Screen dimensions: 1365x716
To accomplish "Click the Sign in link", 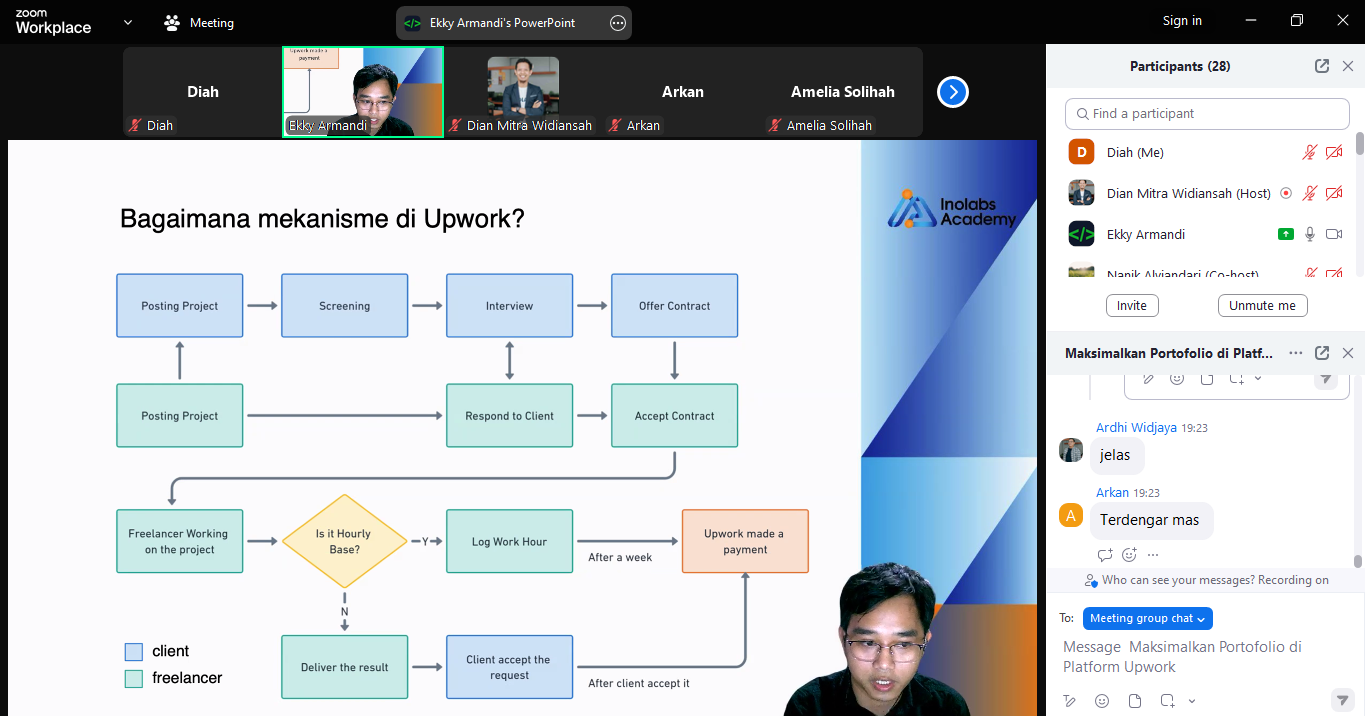I will coord(1182,21).
